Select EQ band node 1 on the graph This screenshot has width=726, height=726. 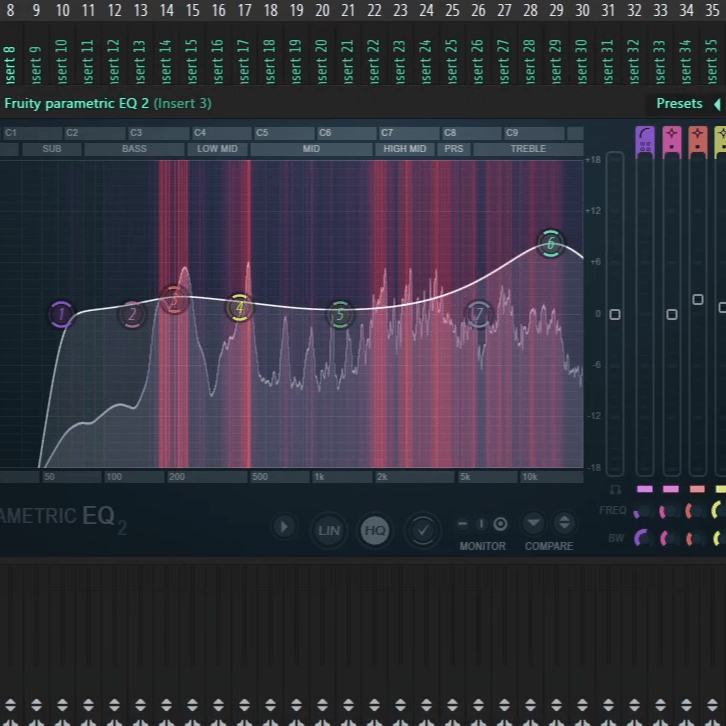click(x=61, y=314)
